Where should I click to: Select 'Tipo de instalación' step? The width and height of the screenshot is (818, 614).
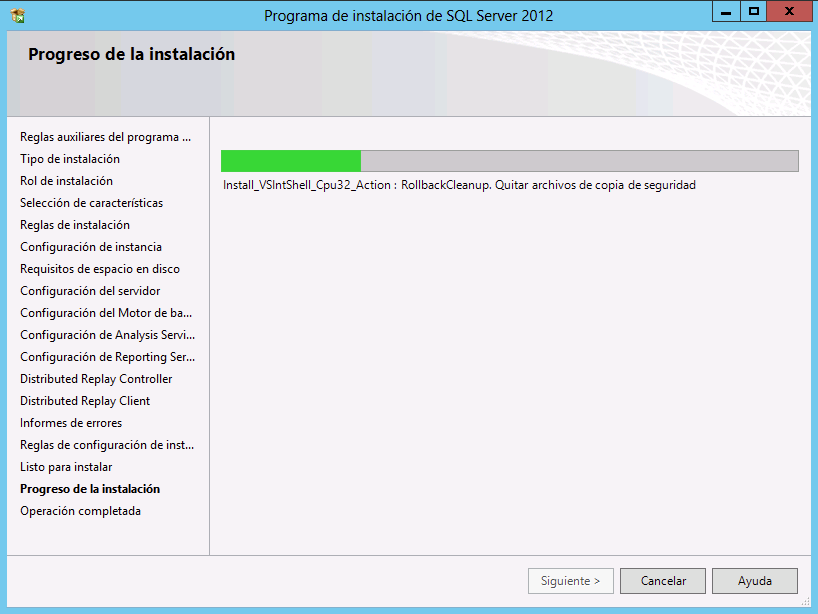(x=70, y=159)
